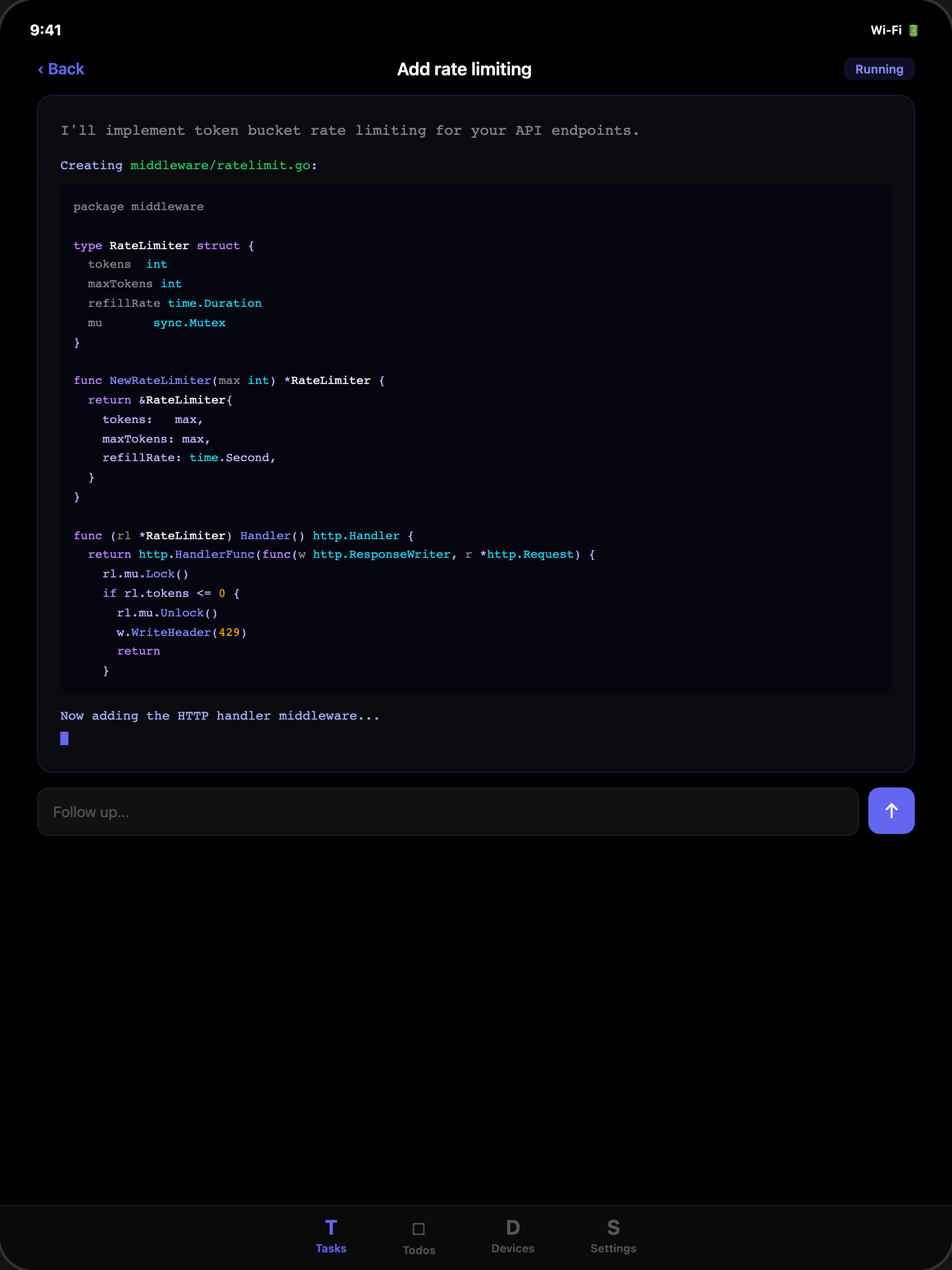
Task: Click the Add rate limiting title
Action: 464,69
